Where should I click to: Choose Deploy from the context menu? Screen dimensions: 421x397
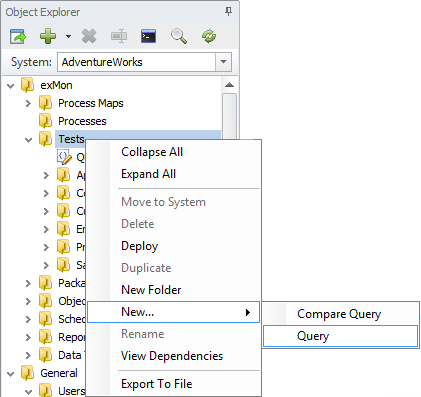140,246
